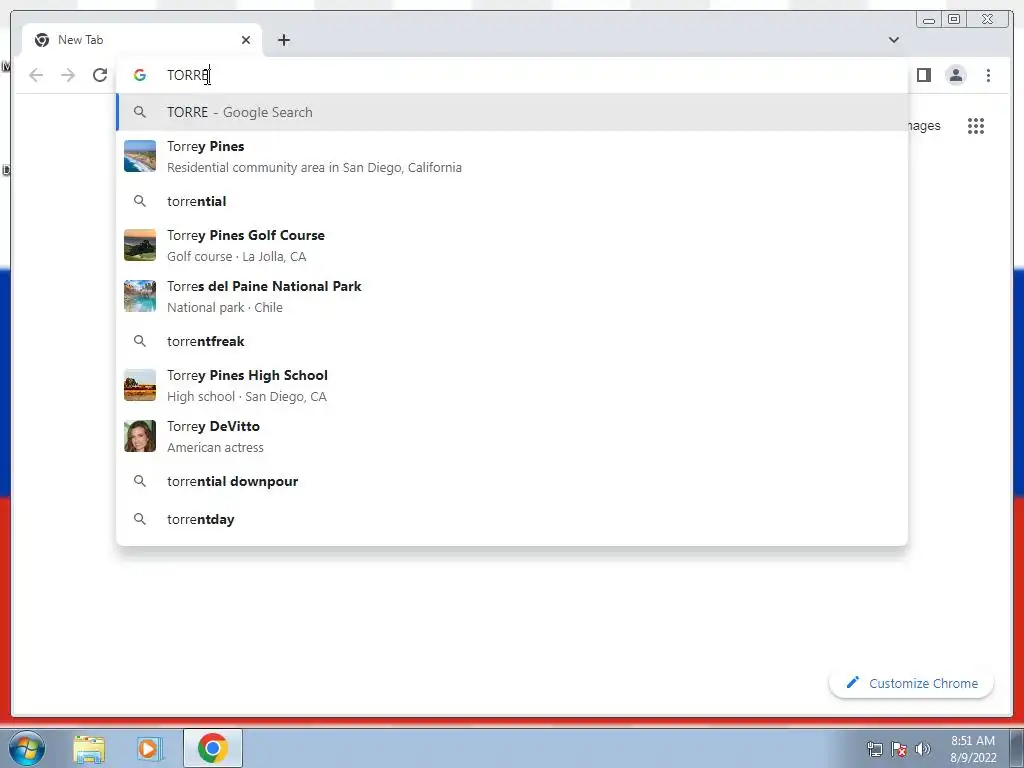This screenshot has width=1024, height=768.
Task: Click the browser forward arrow
Action: click(68, 75)
